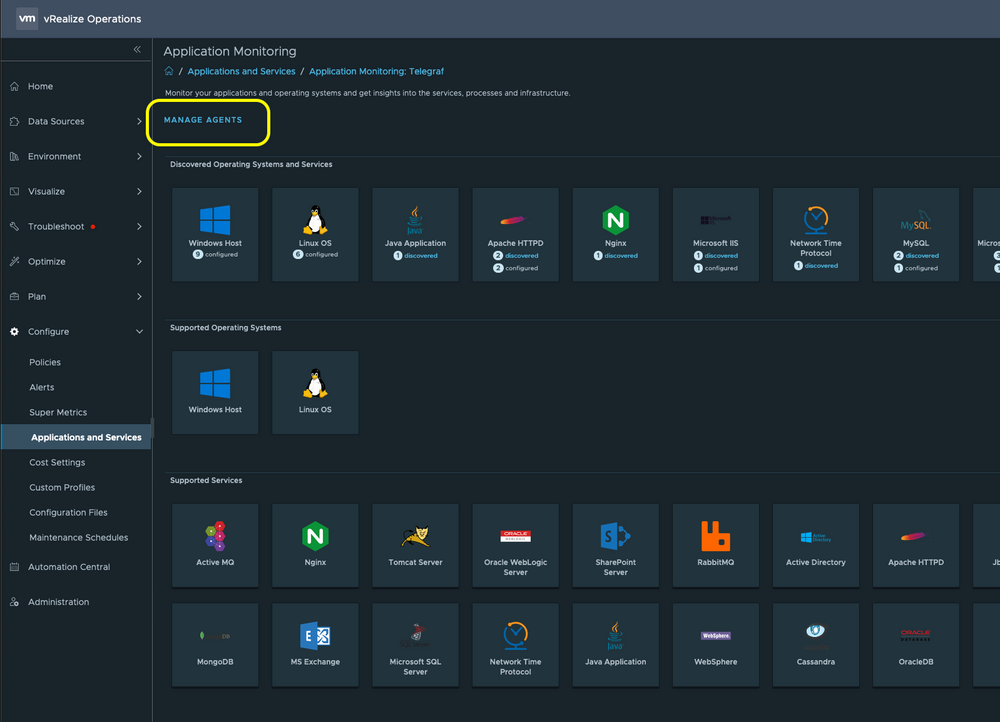Open Maintenance Schedules under Configure
This screenshot has height=722, width=1000.
78,538
